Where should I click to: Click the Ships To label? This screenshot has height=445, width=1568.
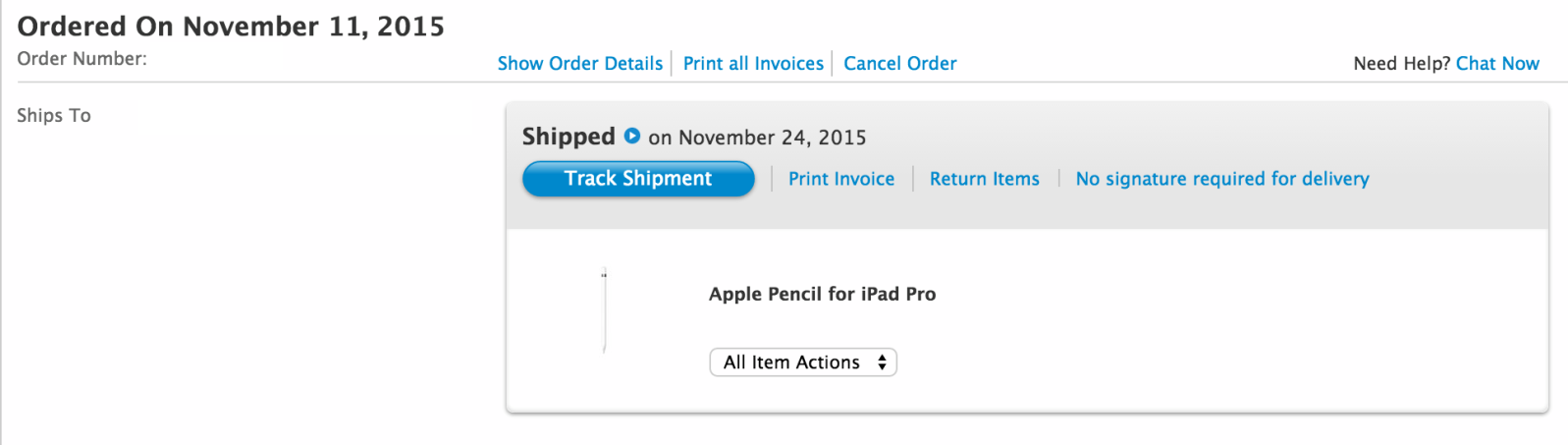click(x=54, y=116)
